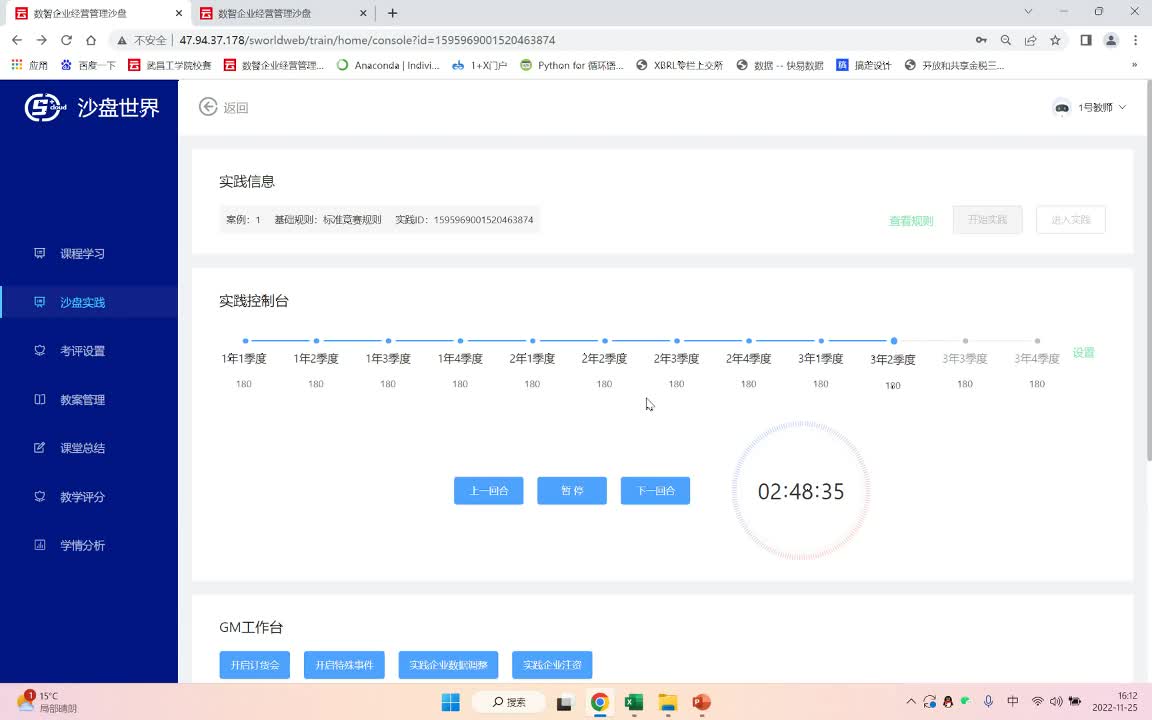
Task: Select the 2年3季度 timeline marker
Action: pos(677,341)
